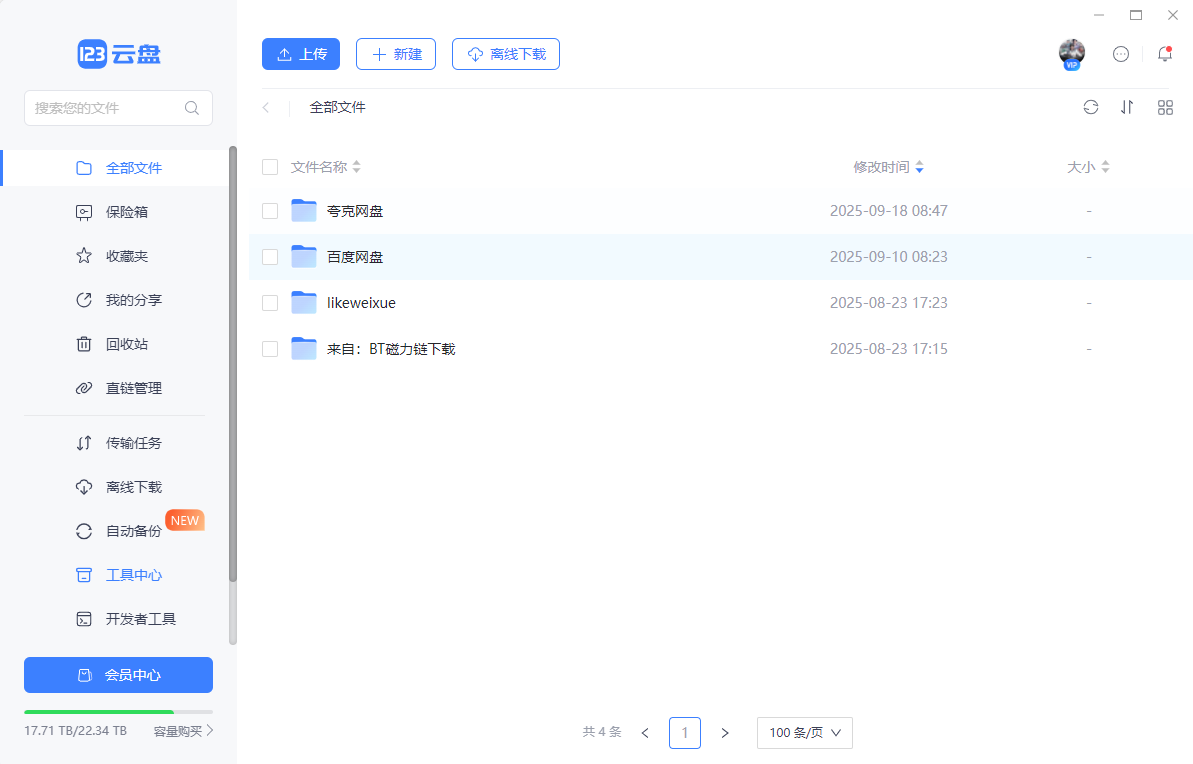Toggle the 修改时间 sort arrows
The height and width of the screenshot is (764, 1193).
(x=919, y=167)
